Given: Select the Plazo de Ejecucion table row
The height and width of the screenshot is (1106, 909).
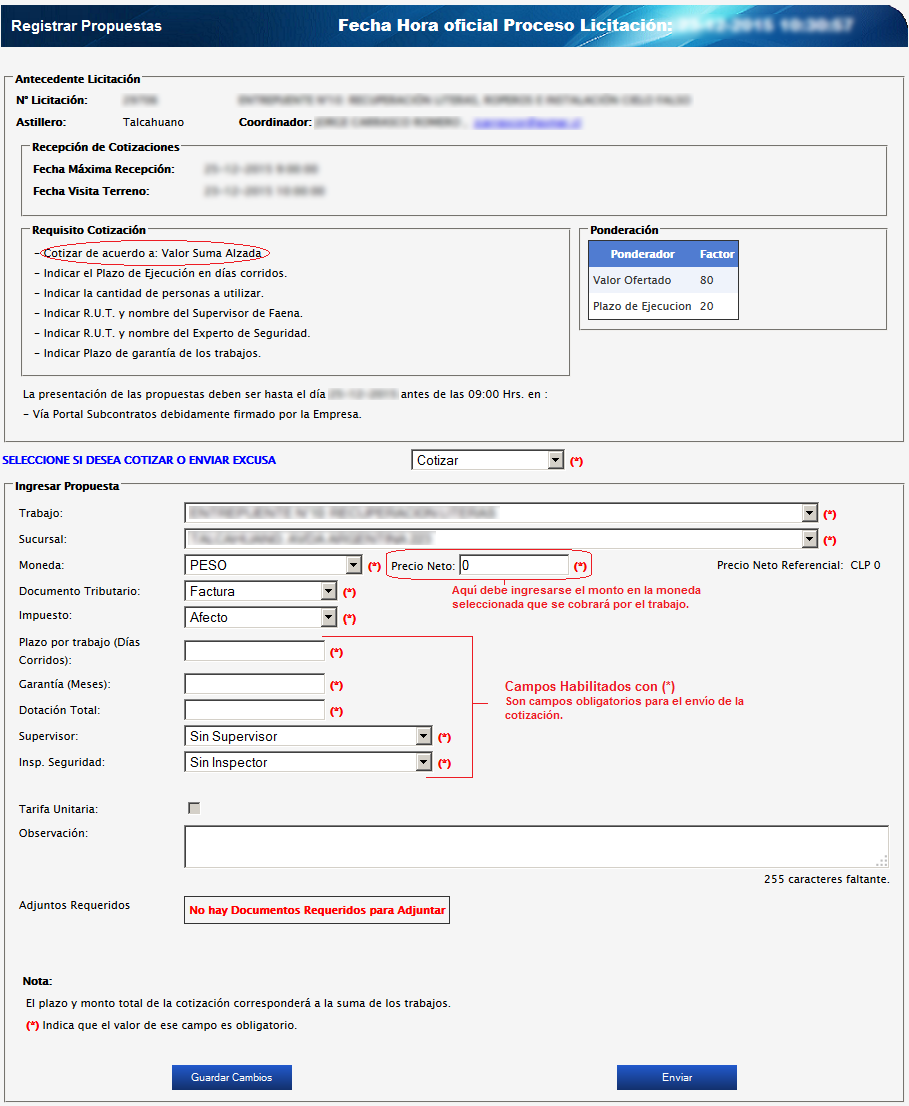Looking at the screenshot, I should pos(664,306).
